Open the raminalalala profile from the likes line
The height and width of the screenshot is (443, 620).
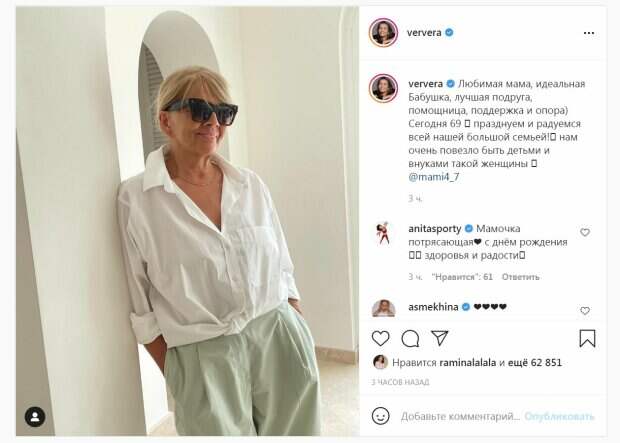[x=467, y=363]
